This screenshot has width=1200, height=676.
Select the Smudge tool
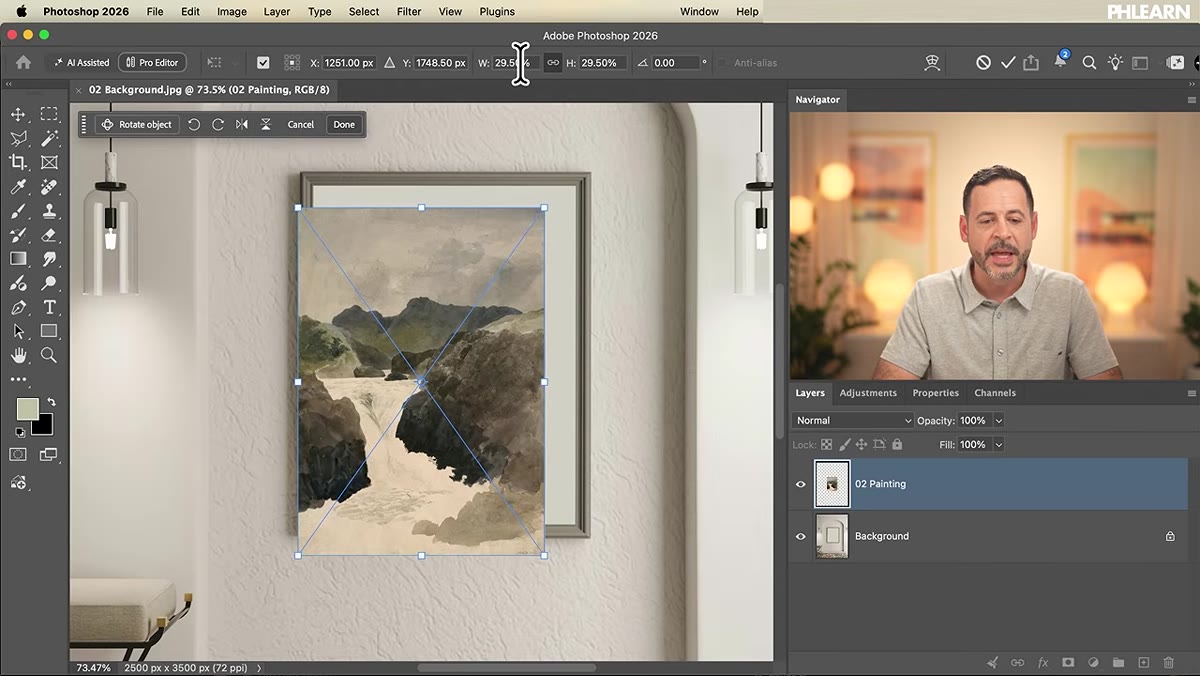click(49, 259)
